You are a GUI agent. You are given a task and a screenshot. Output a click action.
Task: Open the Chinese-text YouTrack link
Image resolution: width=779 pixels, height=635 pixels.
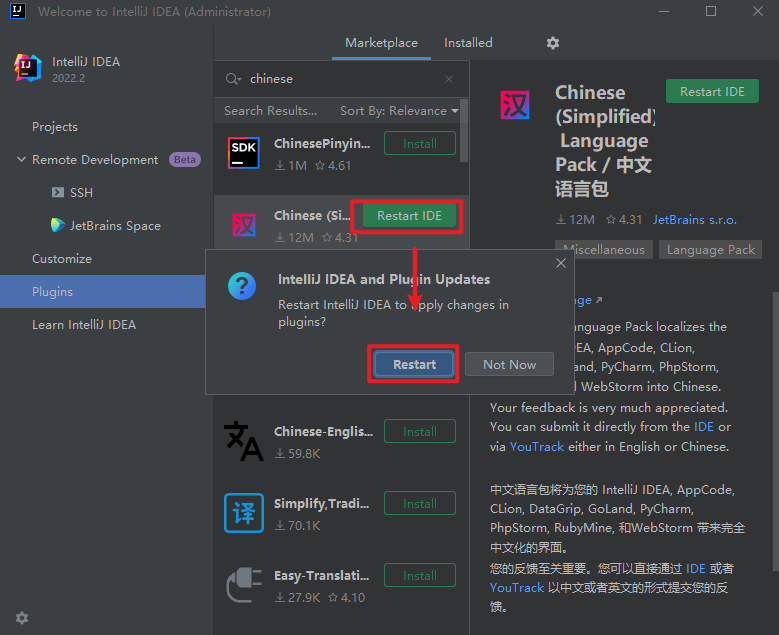(517, 588)
